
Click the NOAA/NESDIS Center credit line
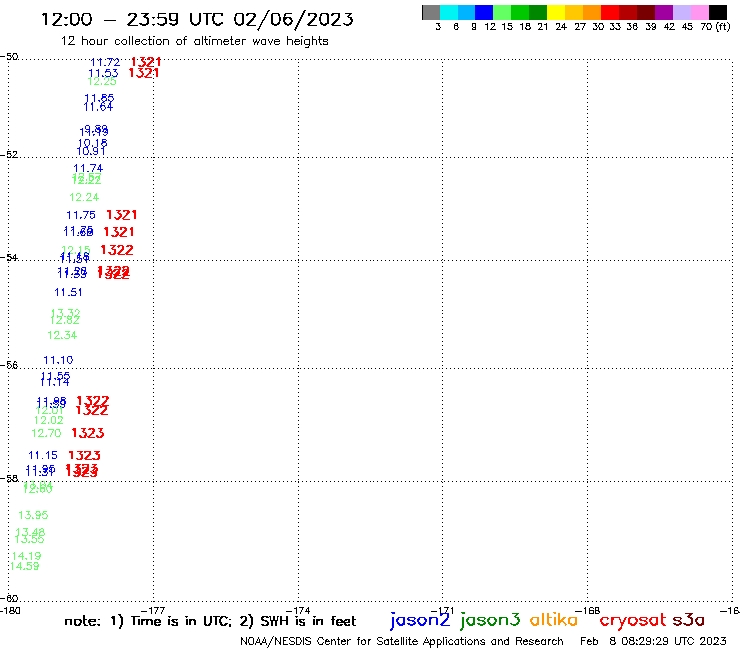402,641
